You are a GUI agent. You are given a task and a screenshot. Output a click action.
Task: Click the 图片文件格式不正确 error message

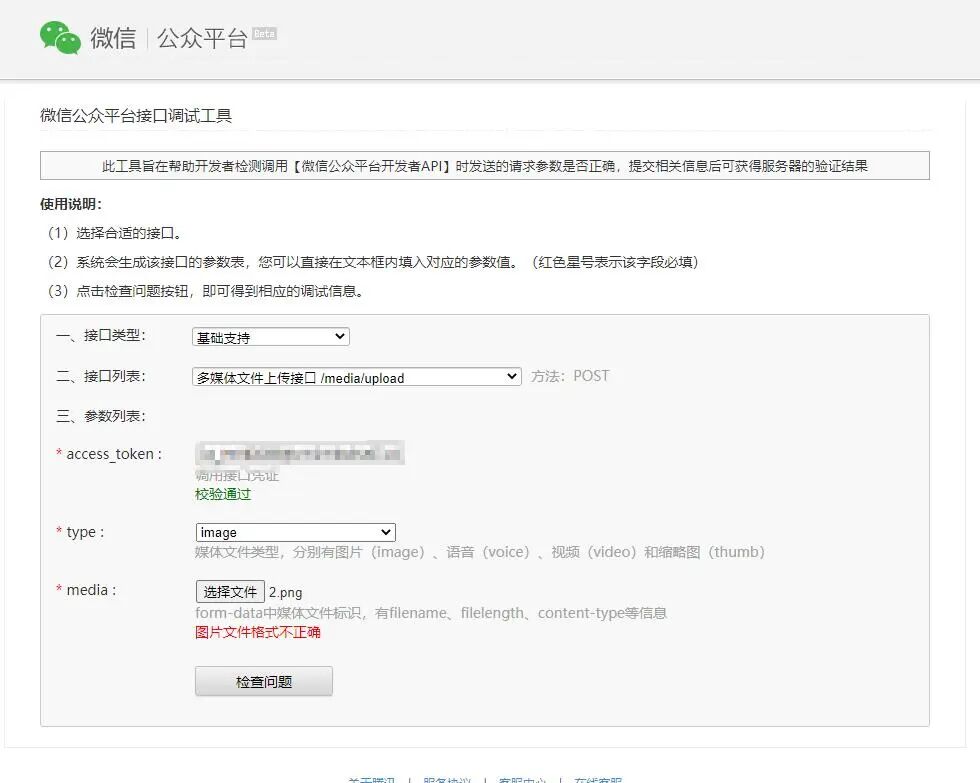pos(258,632)
